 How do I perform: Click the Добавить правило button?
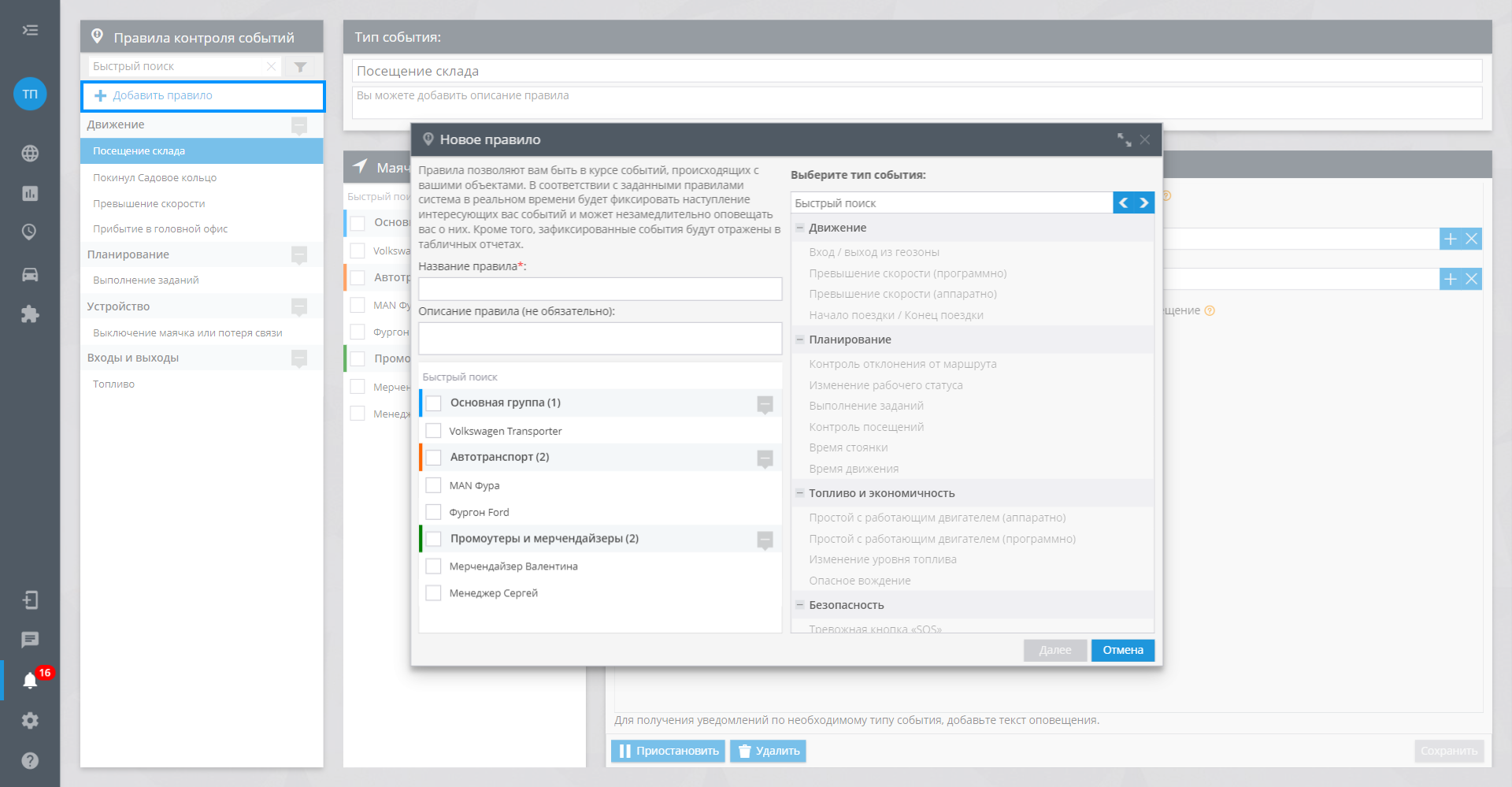(162, 96)
